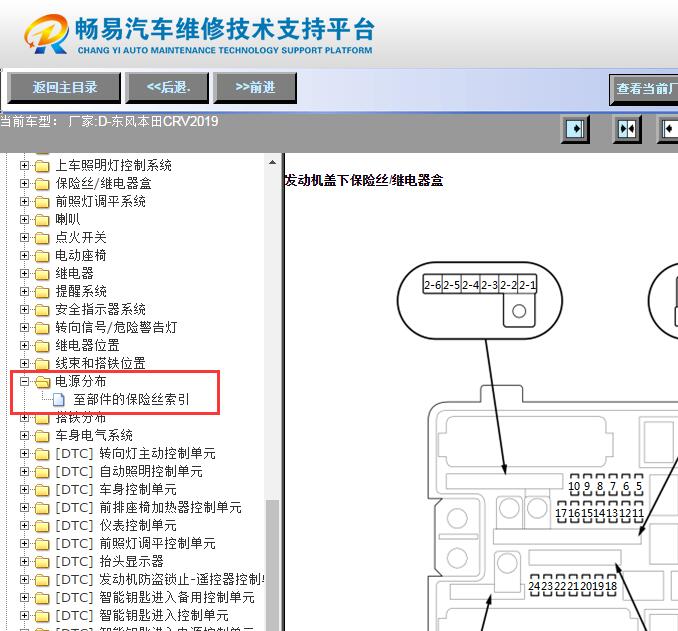This screenshot has height=631, width=678.
Task: Click the 电源分布 open folder icon
Action: point(42,382)
